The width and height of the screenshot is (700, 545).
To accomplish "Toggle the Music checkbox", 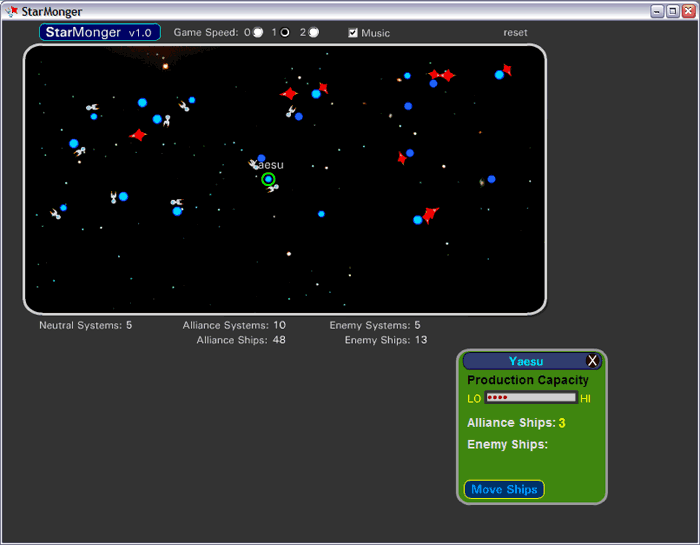I will [353, 33].
